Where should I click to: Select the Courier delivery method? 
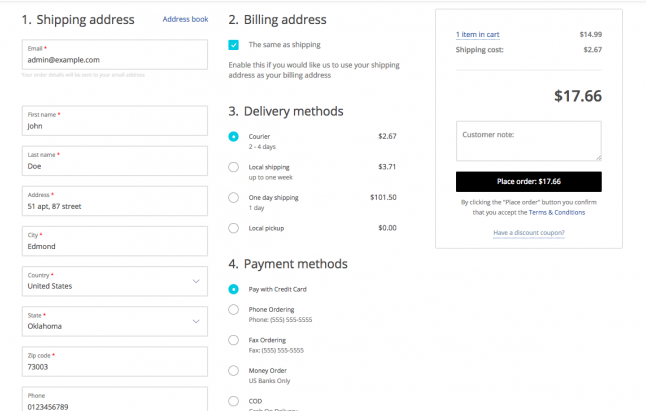point(233,136)
